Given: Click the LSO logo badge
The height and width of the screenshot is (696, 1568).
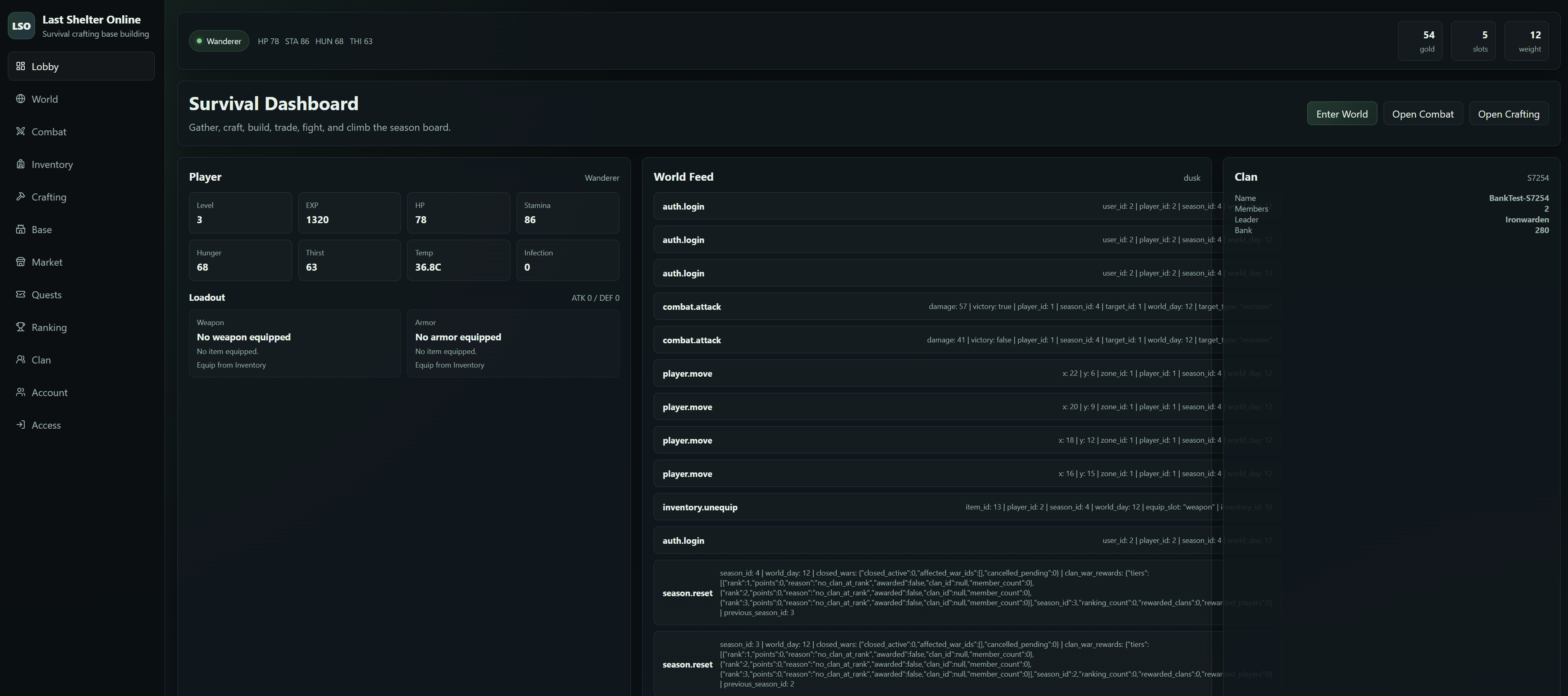Looking at the screenshot, I should 21,26.
